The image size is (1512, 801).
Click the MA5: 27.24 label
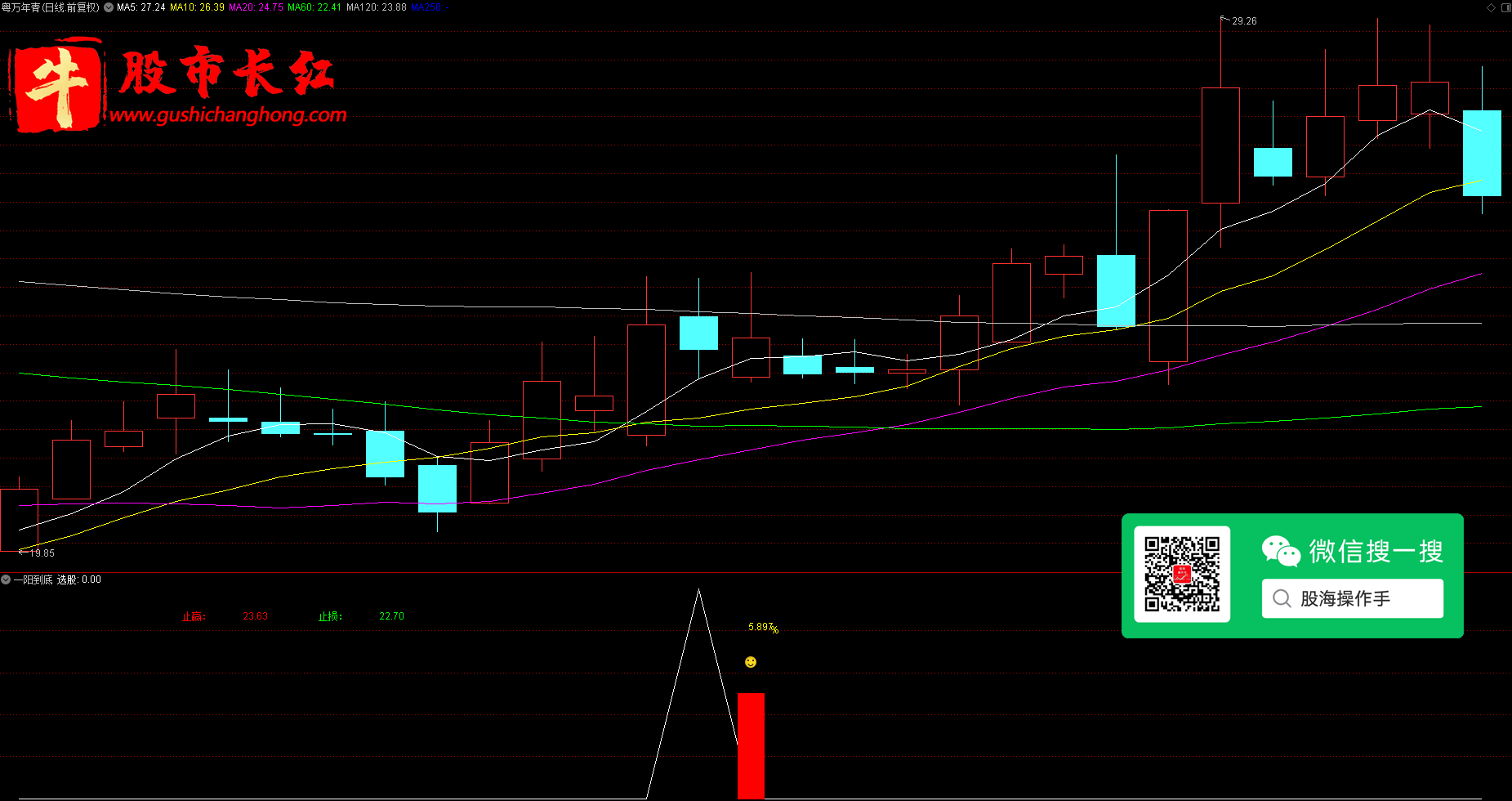pyautogui.click(x=140, y=7)
